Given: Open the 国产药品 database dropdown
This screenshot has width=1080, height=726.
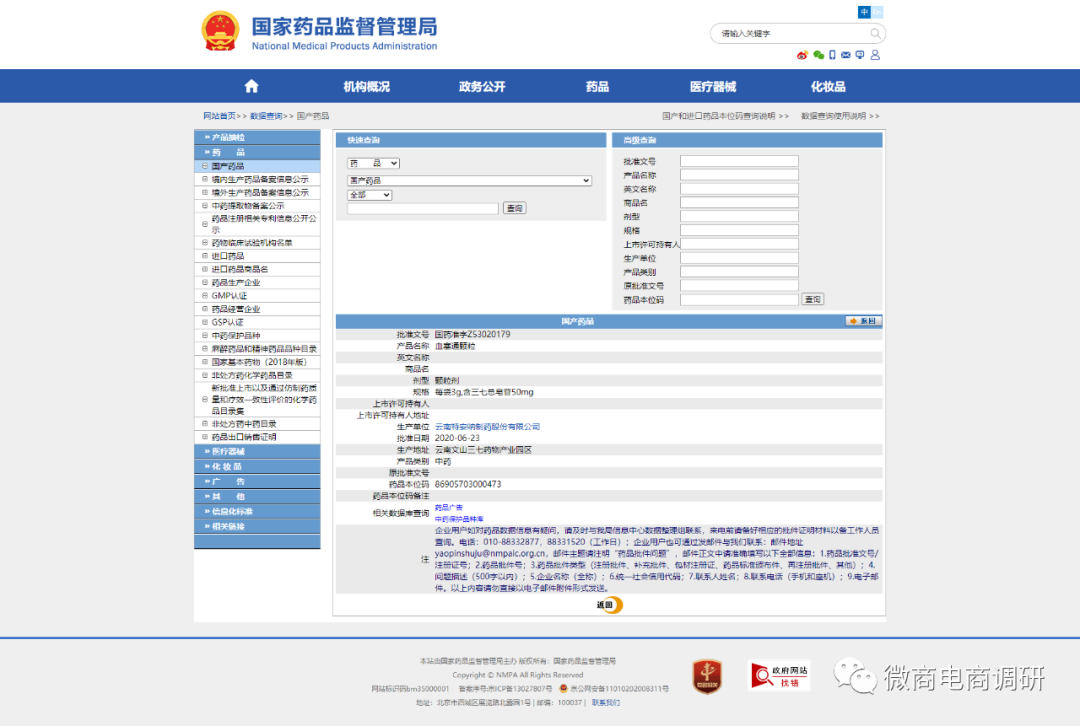Looking at the screenshot, I should pyautogui.click(x=469, y=180).
